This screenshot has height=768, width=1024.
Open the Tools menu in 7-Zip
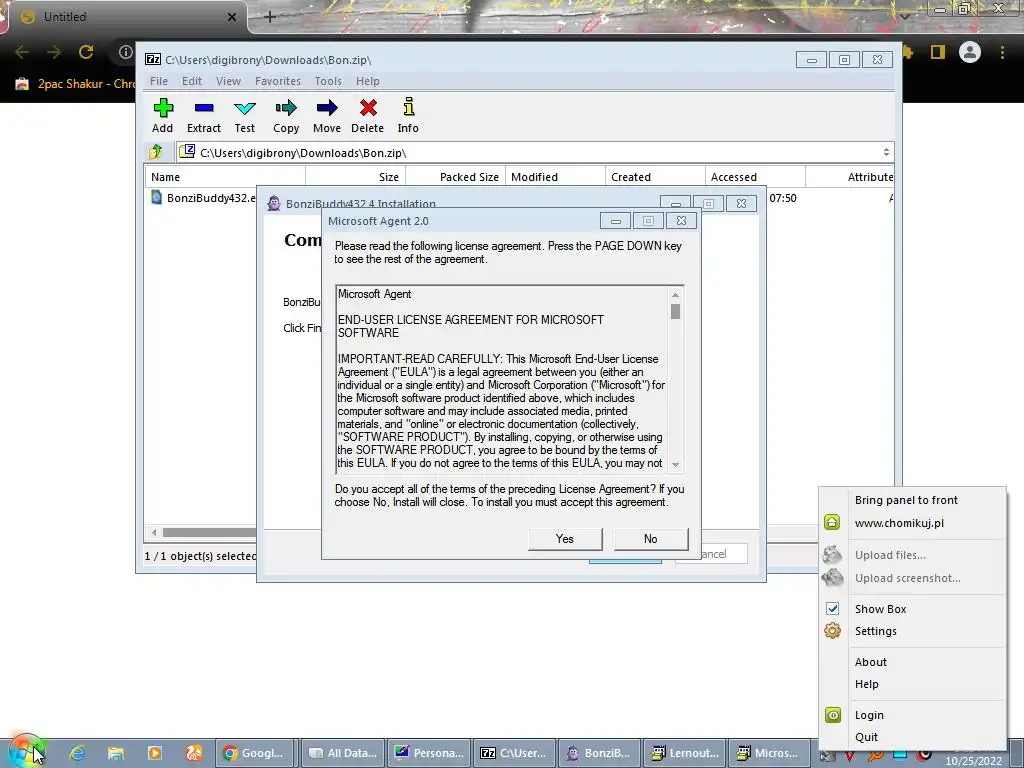tap(328, 81)
